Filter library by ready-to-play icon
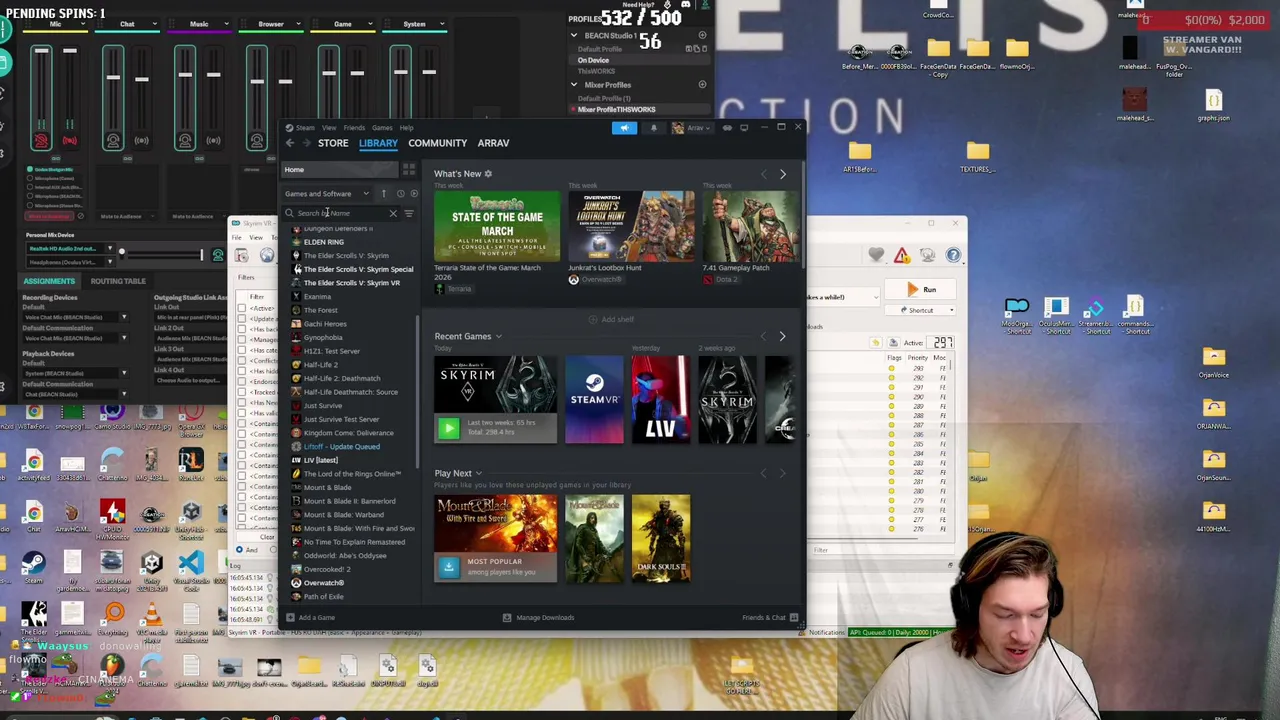 coord(414,194)
